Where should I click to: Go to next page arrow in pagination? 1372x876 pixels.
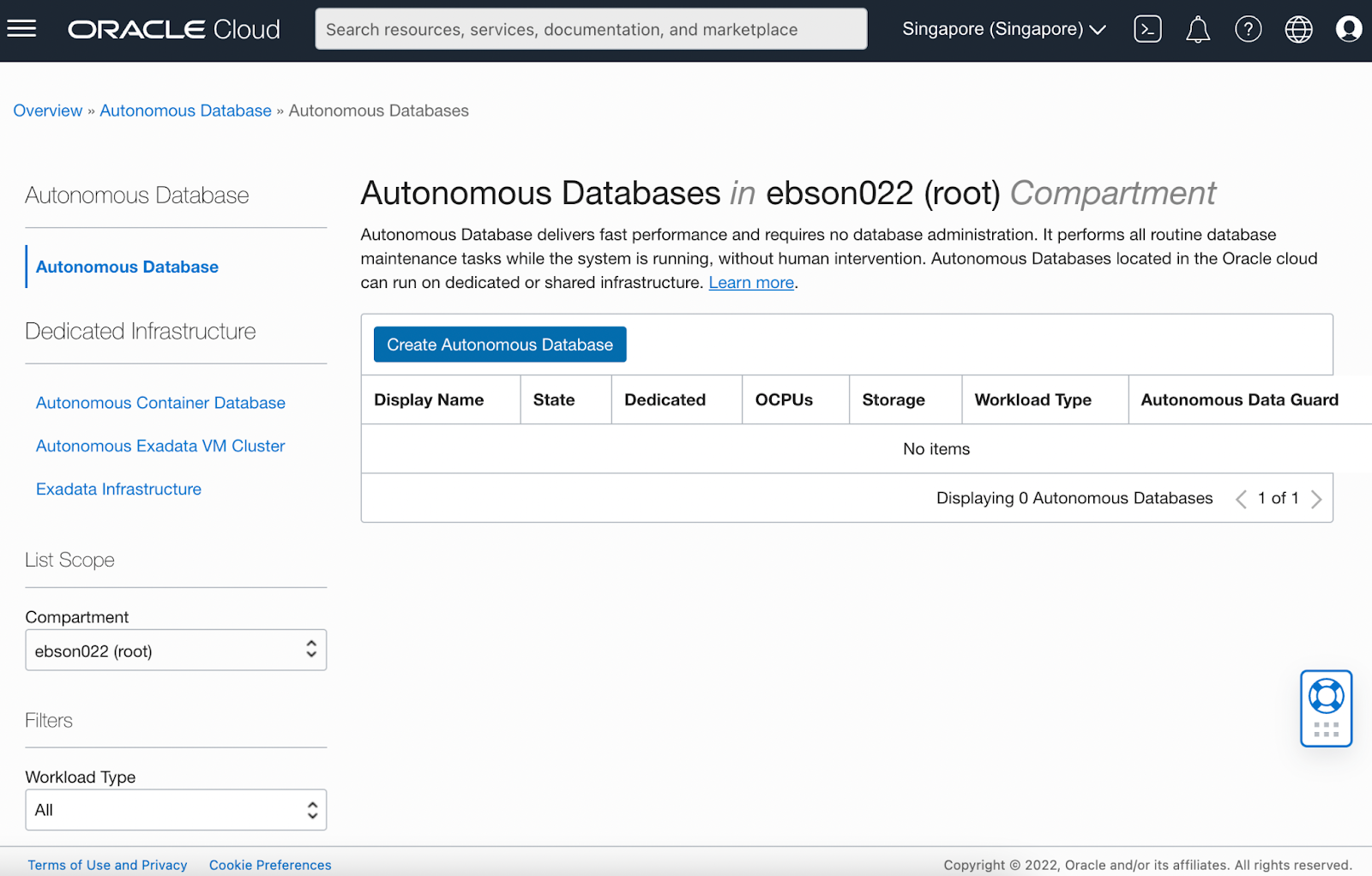click(x=1316, y=499)
